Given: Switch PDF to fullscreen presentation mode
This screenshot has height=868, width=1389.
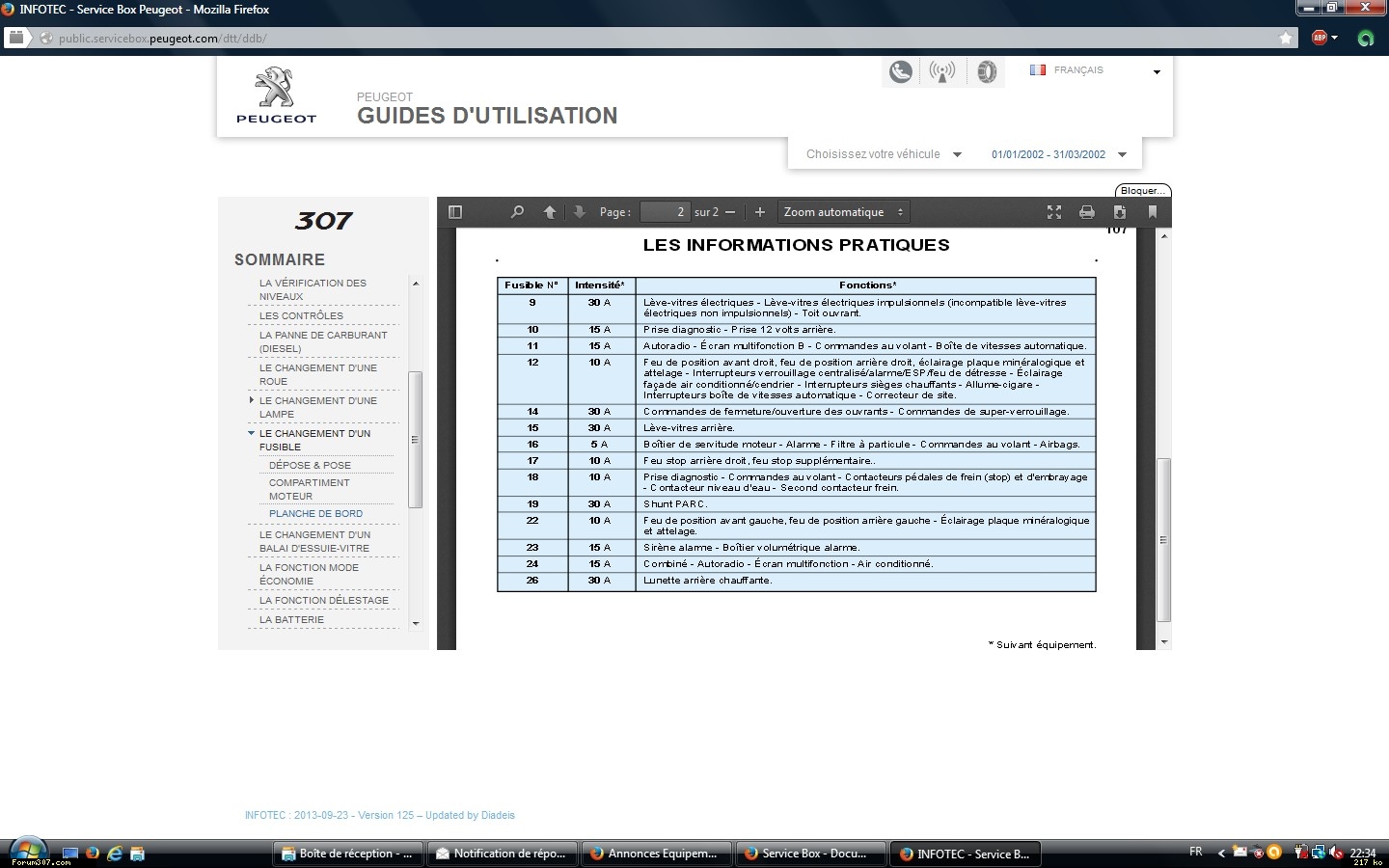Looking at the screenshot, I should pyautogui.click(x=1054, y=212).
